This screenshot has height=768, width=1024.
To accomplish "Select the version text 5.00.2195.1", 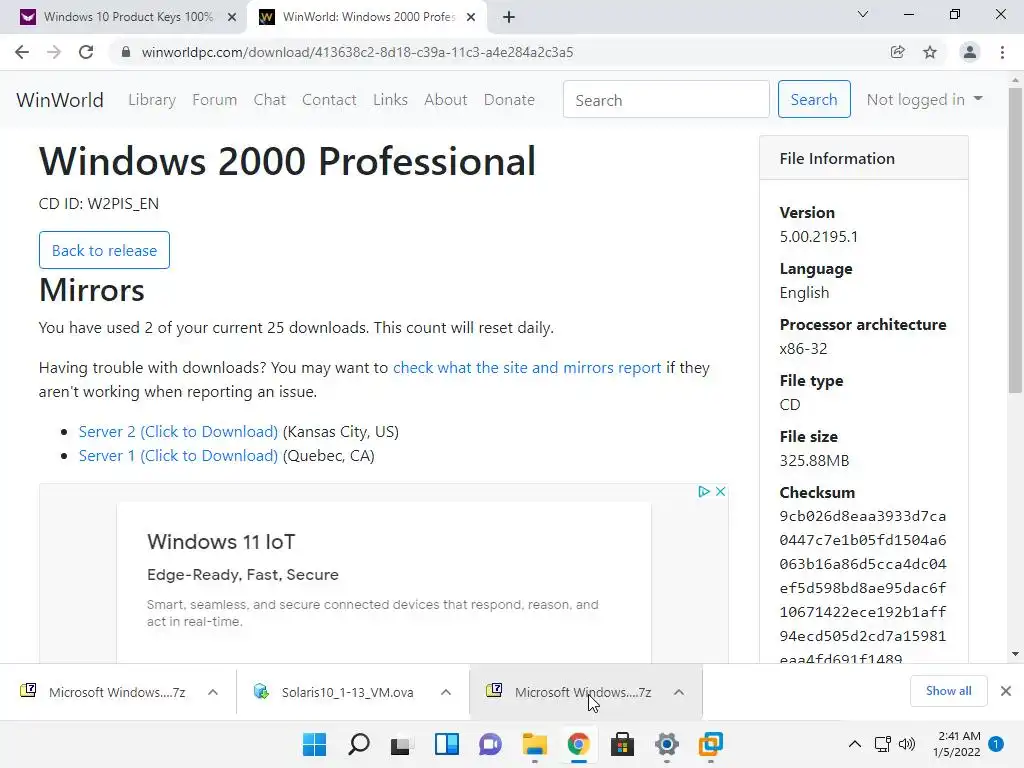I will point(819,236).
